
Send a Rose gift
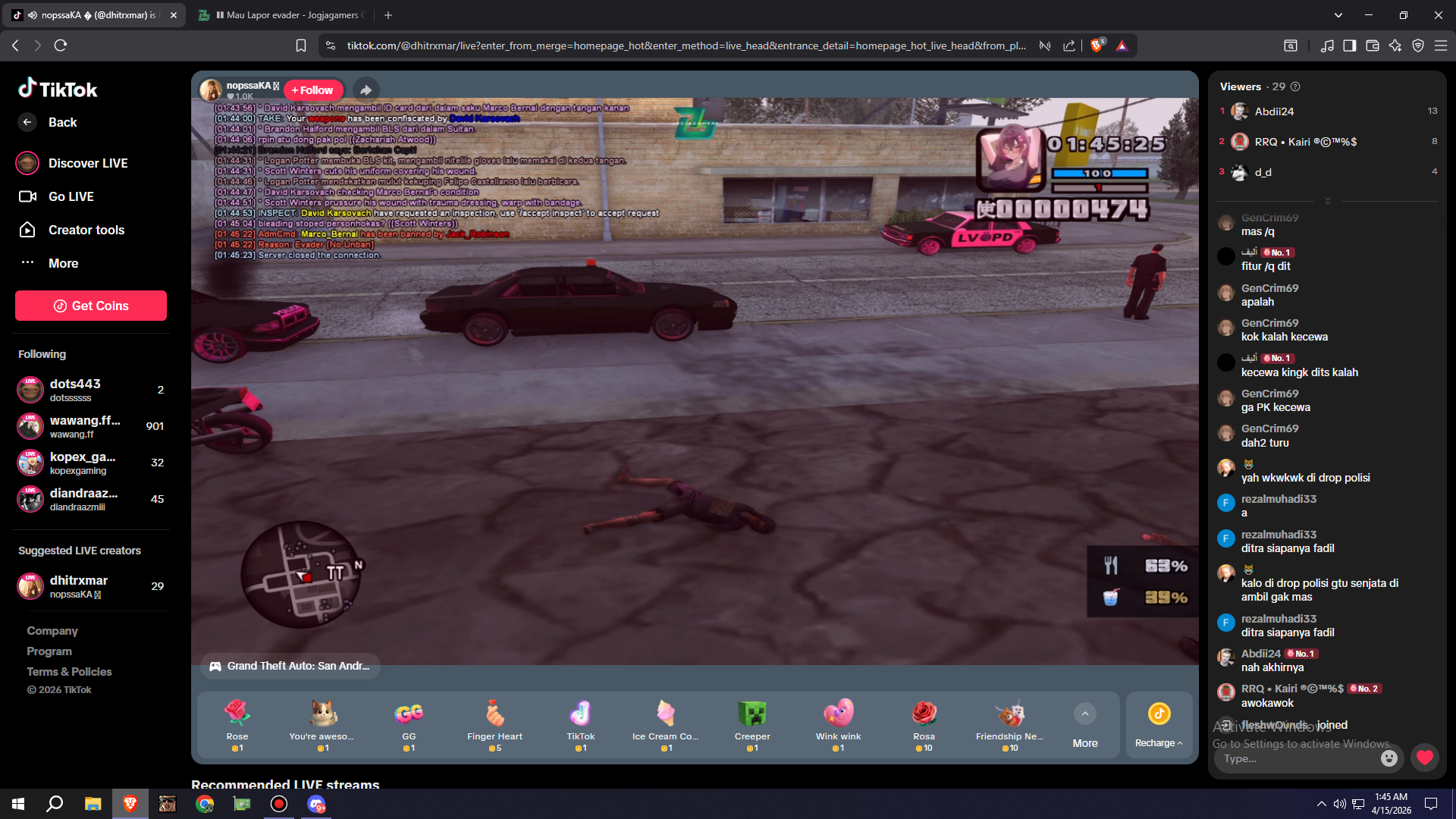(237, 725)
